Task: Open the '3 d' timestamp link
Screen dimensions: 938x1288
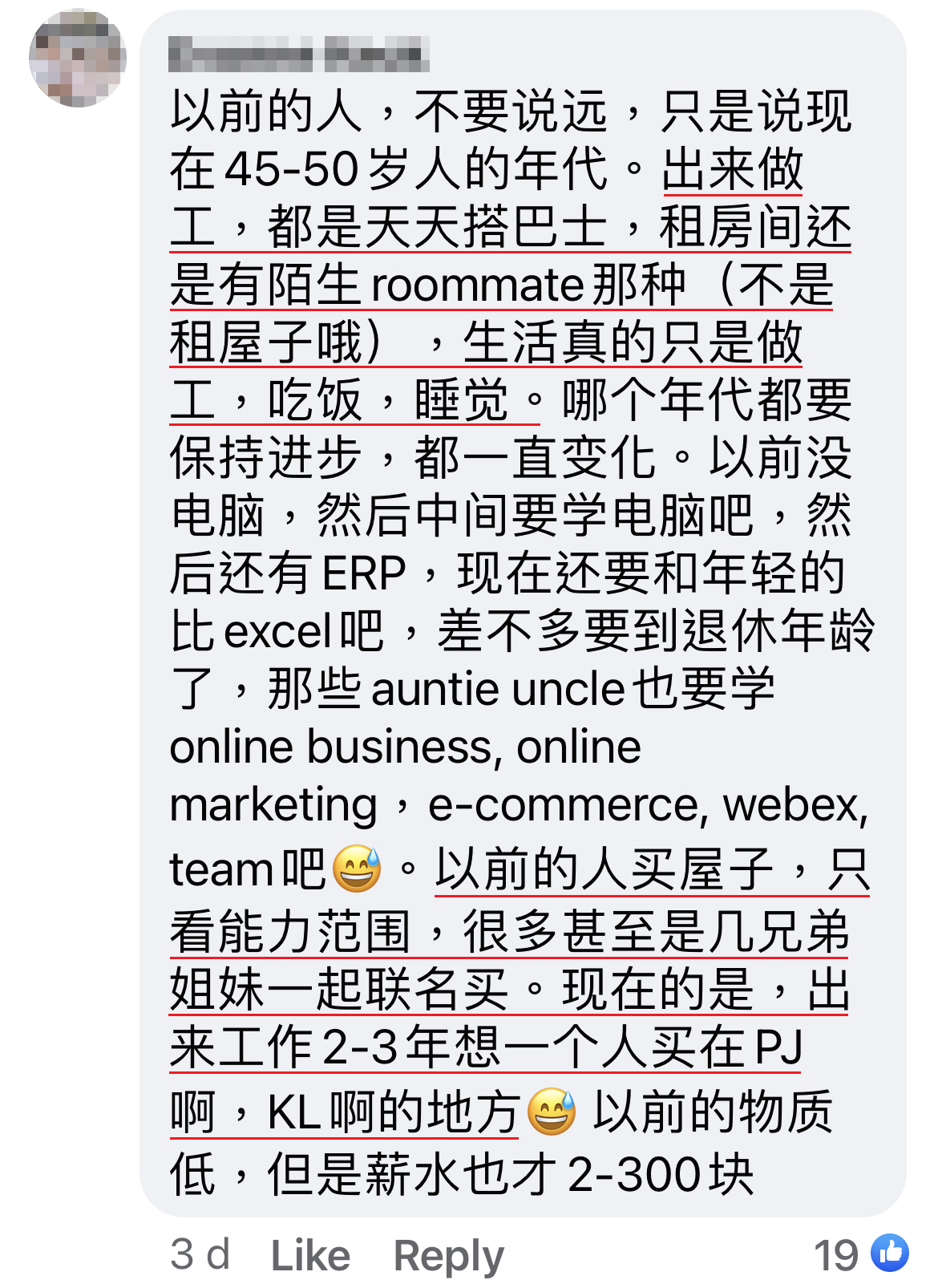Action: pos(200,1254)
